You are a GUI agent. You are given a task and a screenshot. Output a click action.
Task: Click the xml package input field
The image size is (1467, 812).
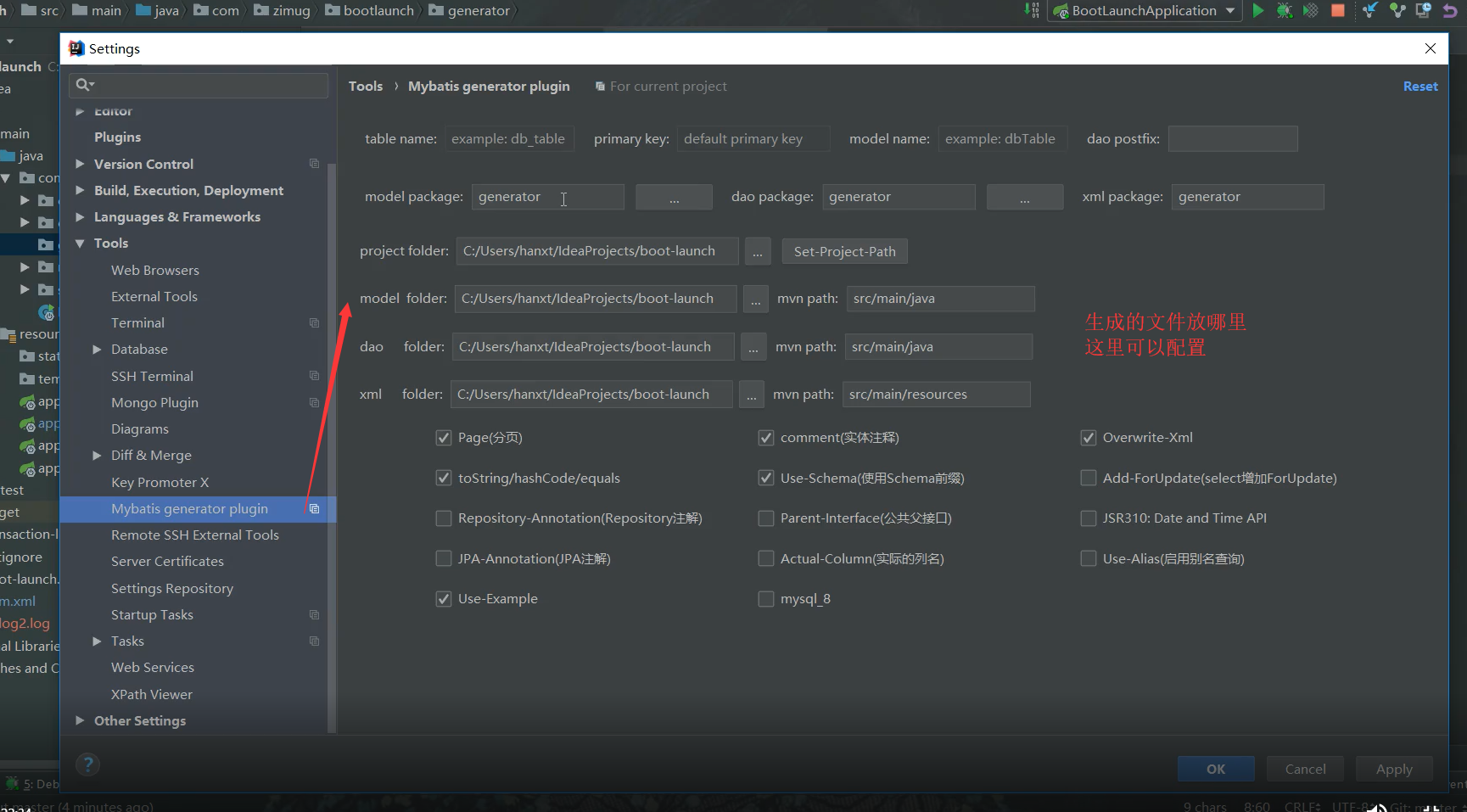pos(1247,197)
